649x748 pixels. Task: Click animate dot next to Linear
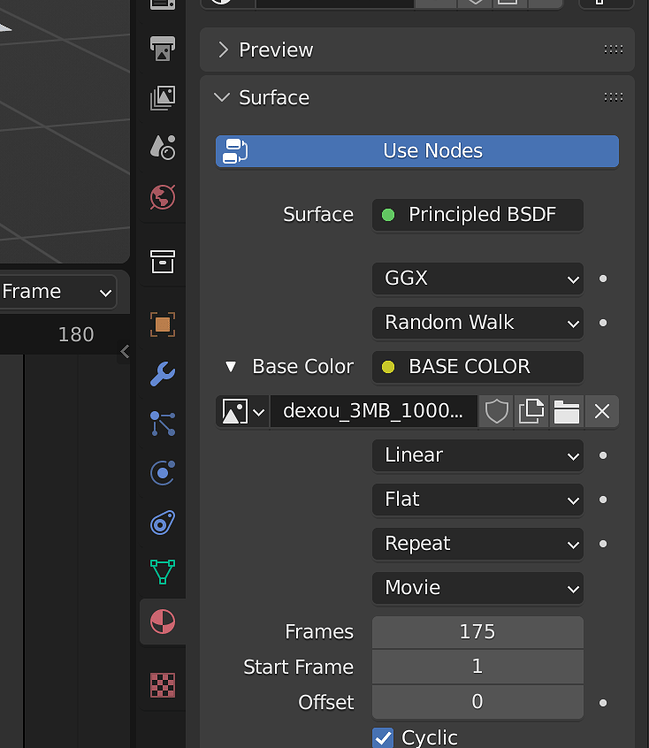(x=603, y=456)
